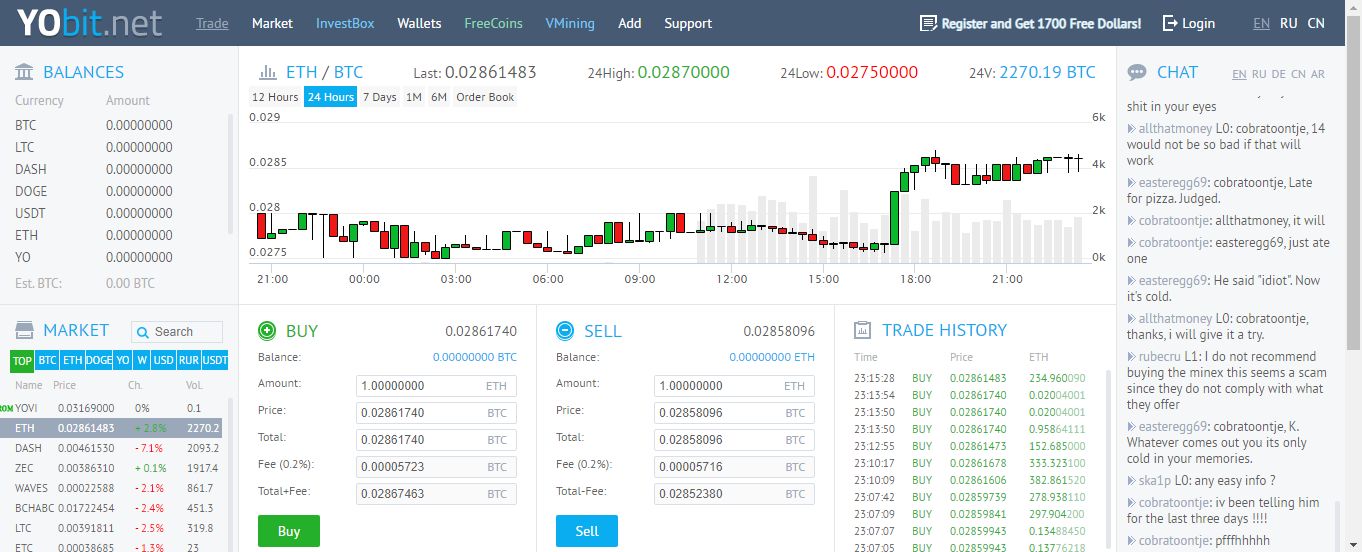Click the Market bank icon

coord(24,330)
